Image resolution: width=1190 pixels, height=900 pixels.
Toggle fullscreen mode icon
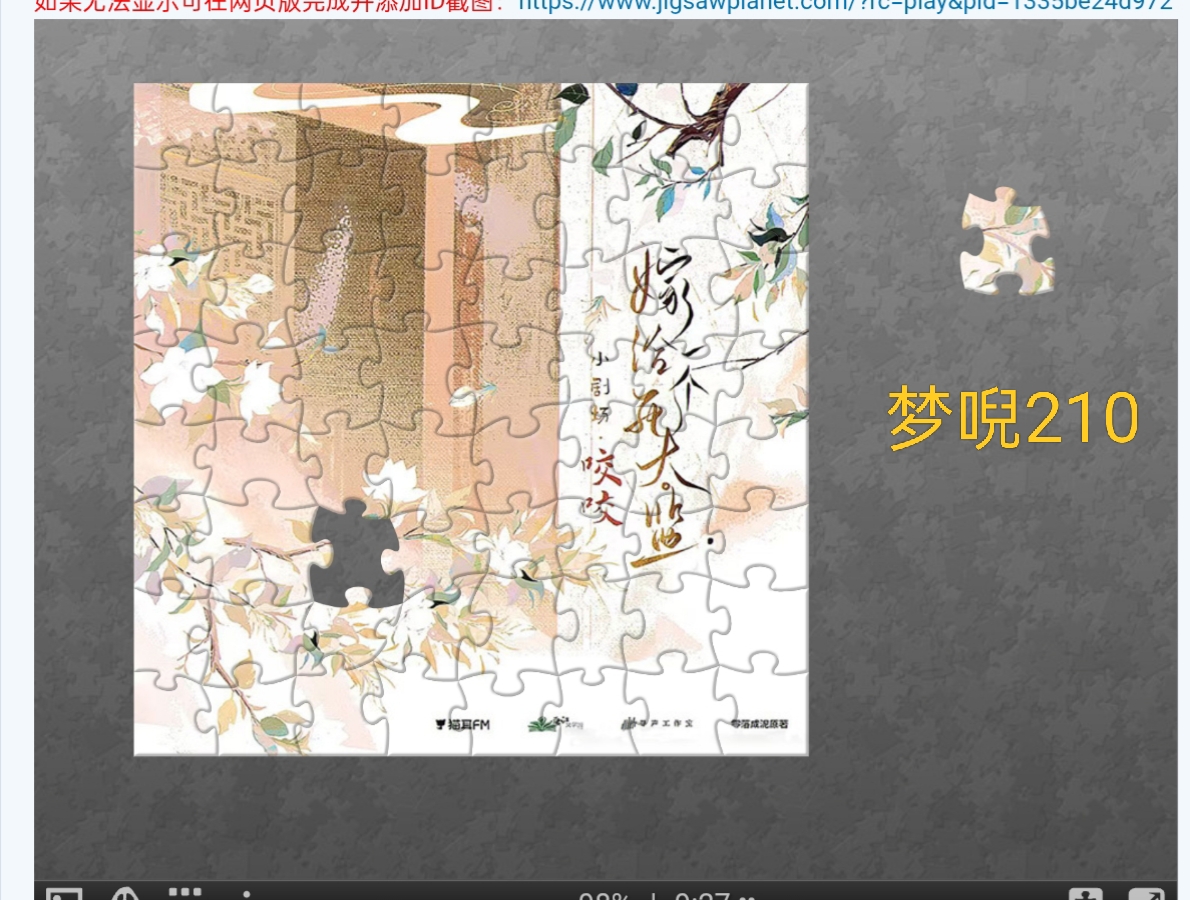pos(1146,894)
